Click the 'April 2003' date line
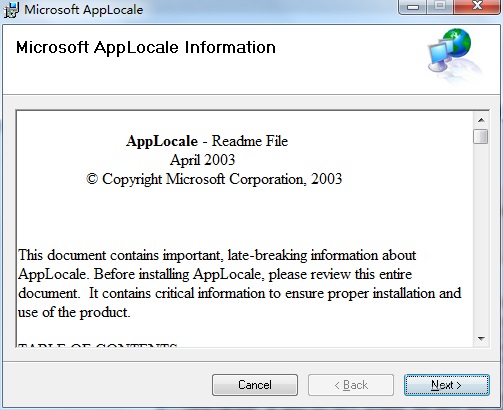This screenshot has height=410, width=503. tap(203, 160)
